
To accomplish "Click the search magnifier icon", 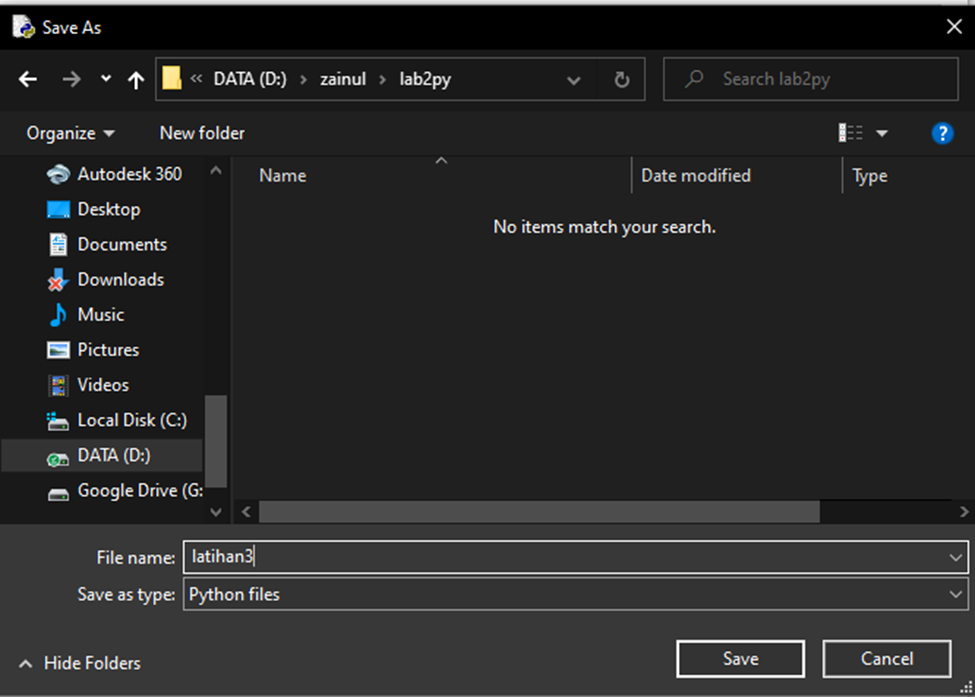I will [694, 79].
